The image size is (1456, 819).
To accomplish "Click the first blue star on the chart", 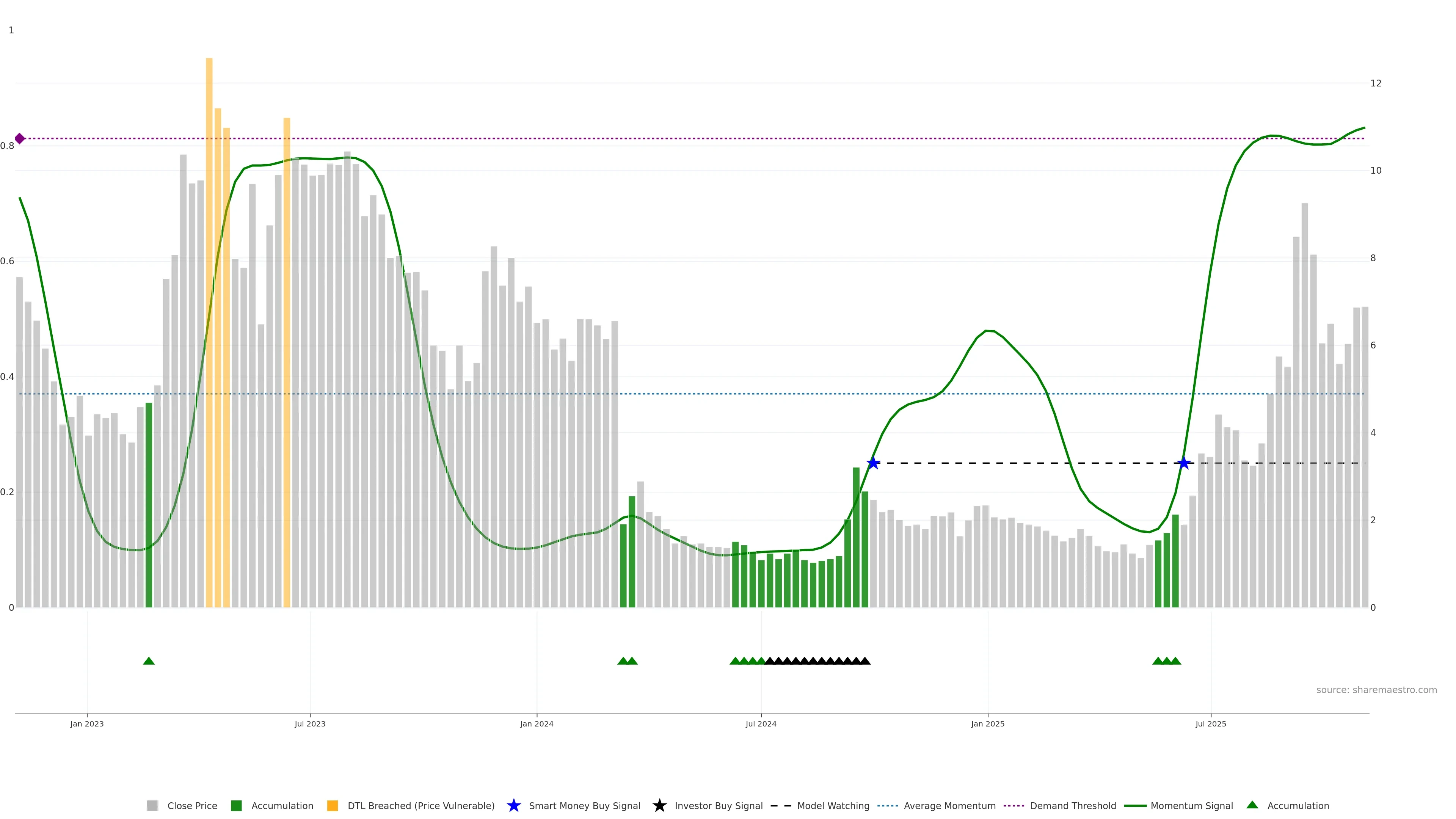I will [873, 463].
